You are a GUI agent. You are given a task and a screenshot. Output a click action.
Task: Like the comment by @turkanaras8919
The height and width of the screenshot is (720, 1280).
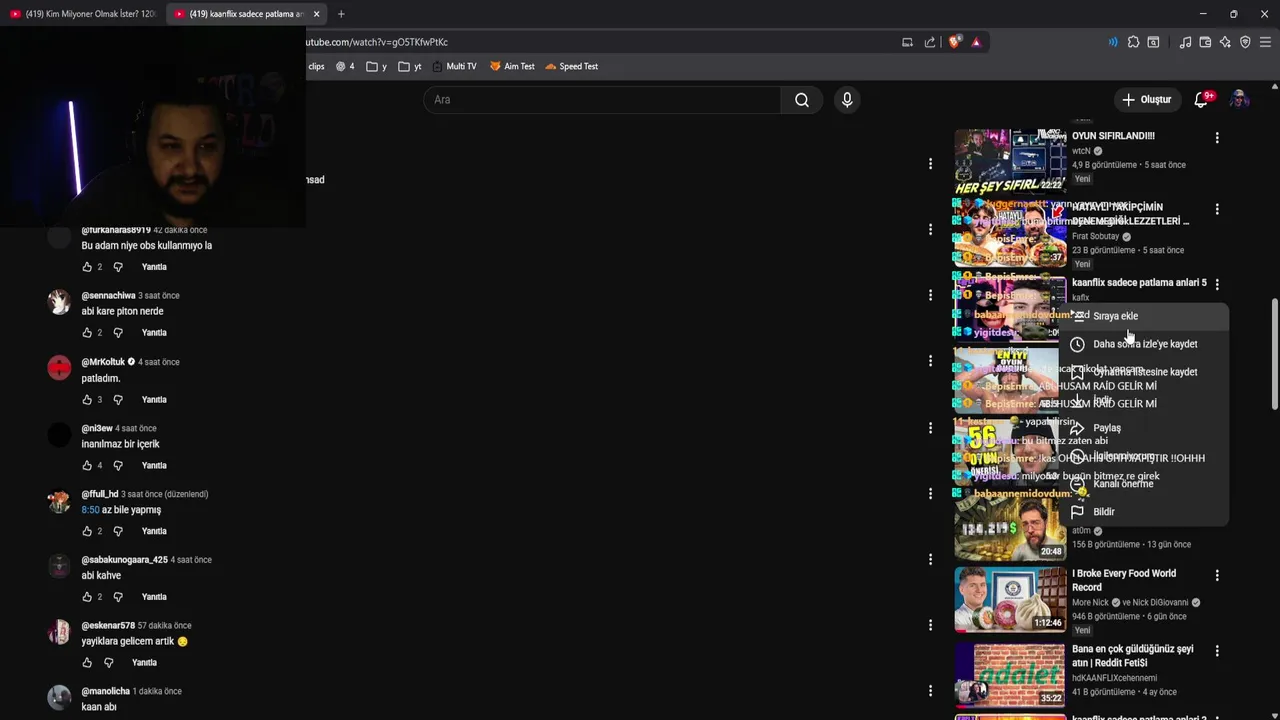point(87,267)
